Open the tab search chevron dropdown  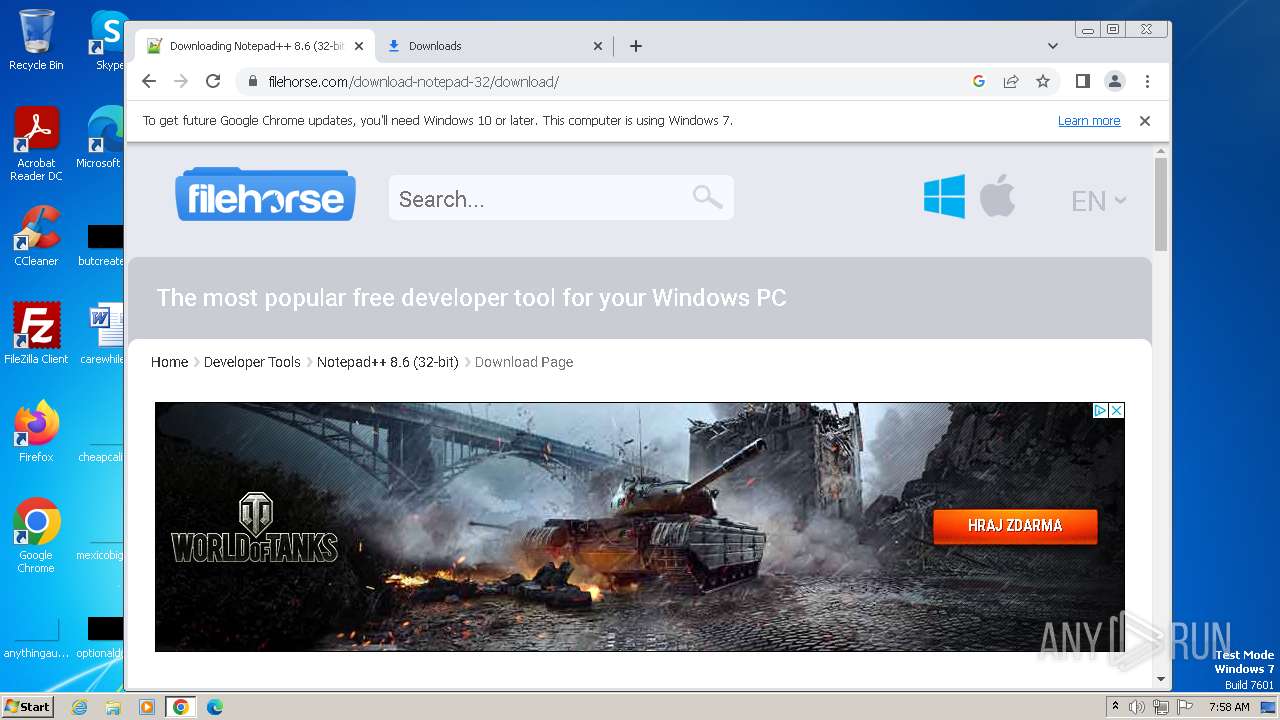[1052, 46]
